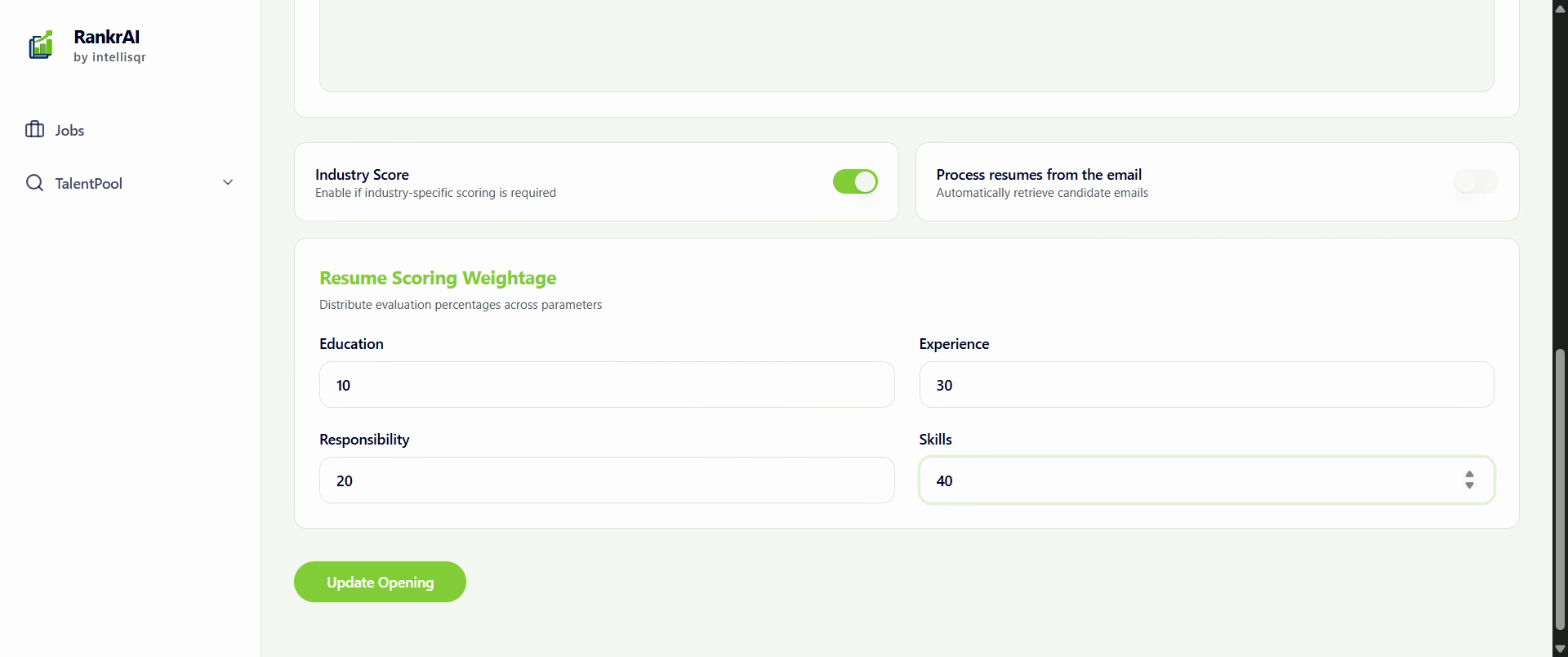Decrease Skills value with the down arrow

pos(1469,485)
